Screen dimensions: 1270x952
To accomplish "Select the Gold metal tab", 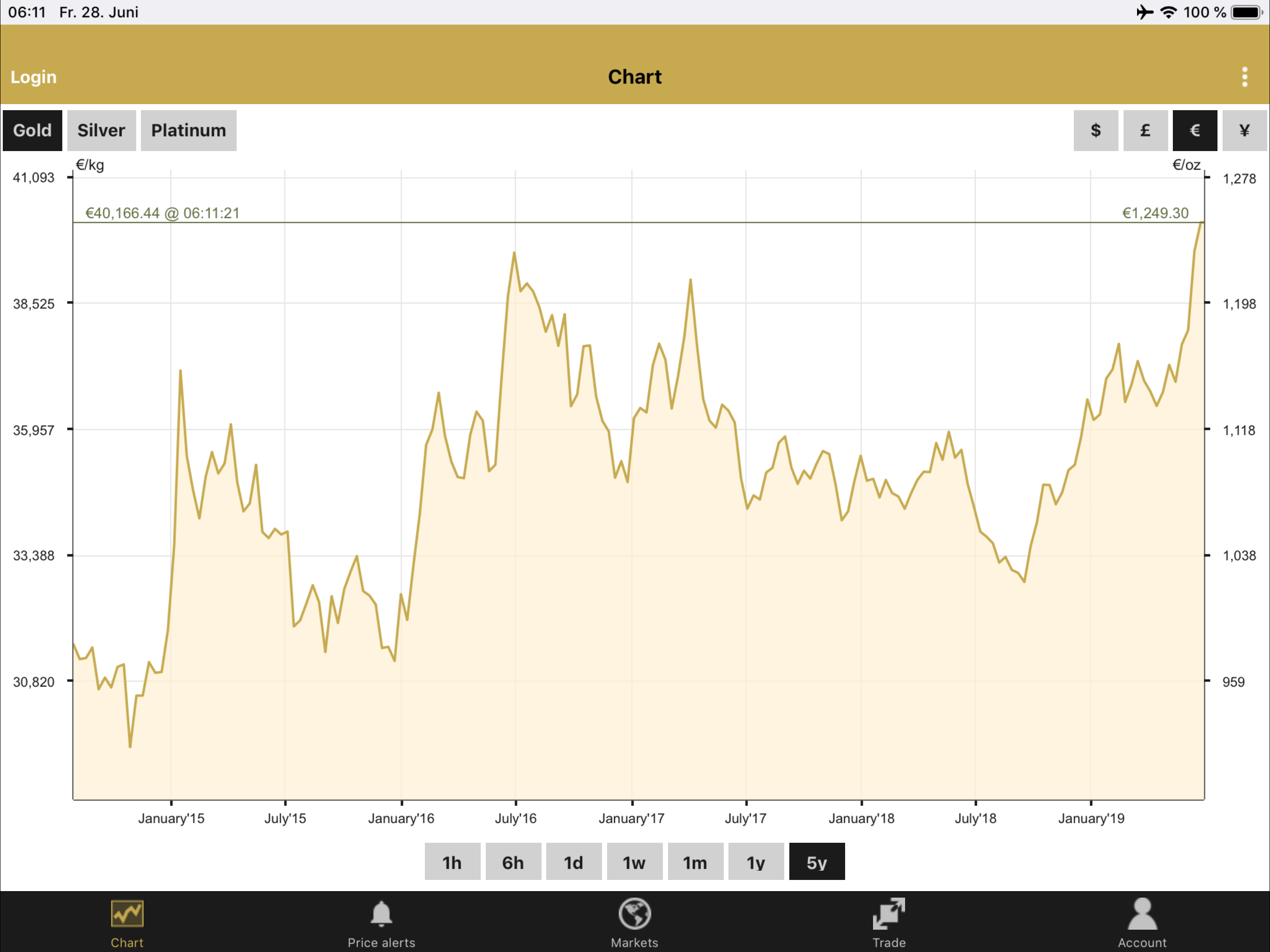I will pos(32,130).
